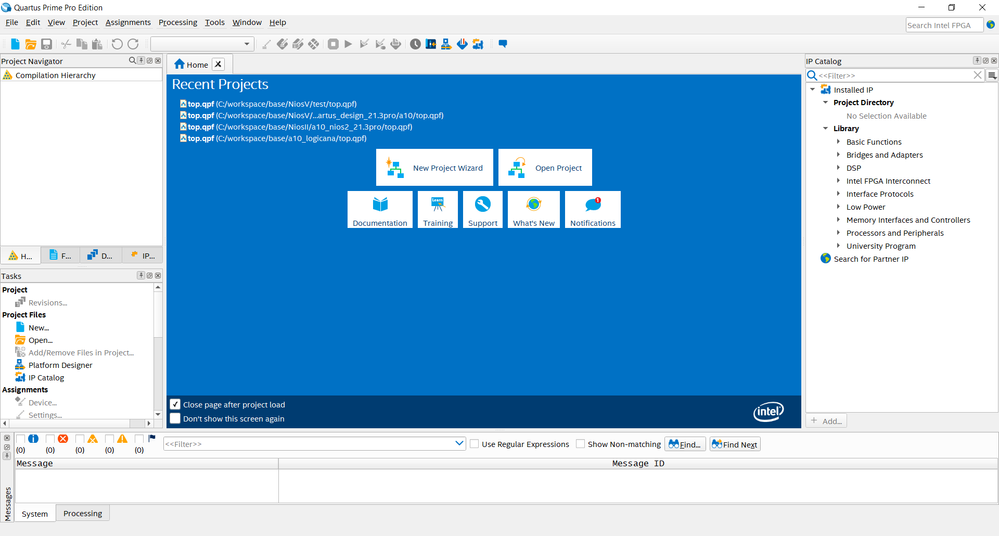
Task: Click the globe icon beside Search Intel FPGA
Action: click(991, 25)
